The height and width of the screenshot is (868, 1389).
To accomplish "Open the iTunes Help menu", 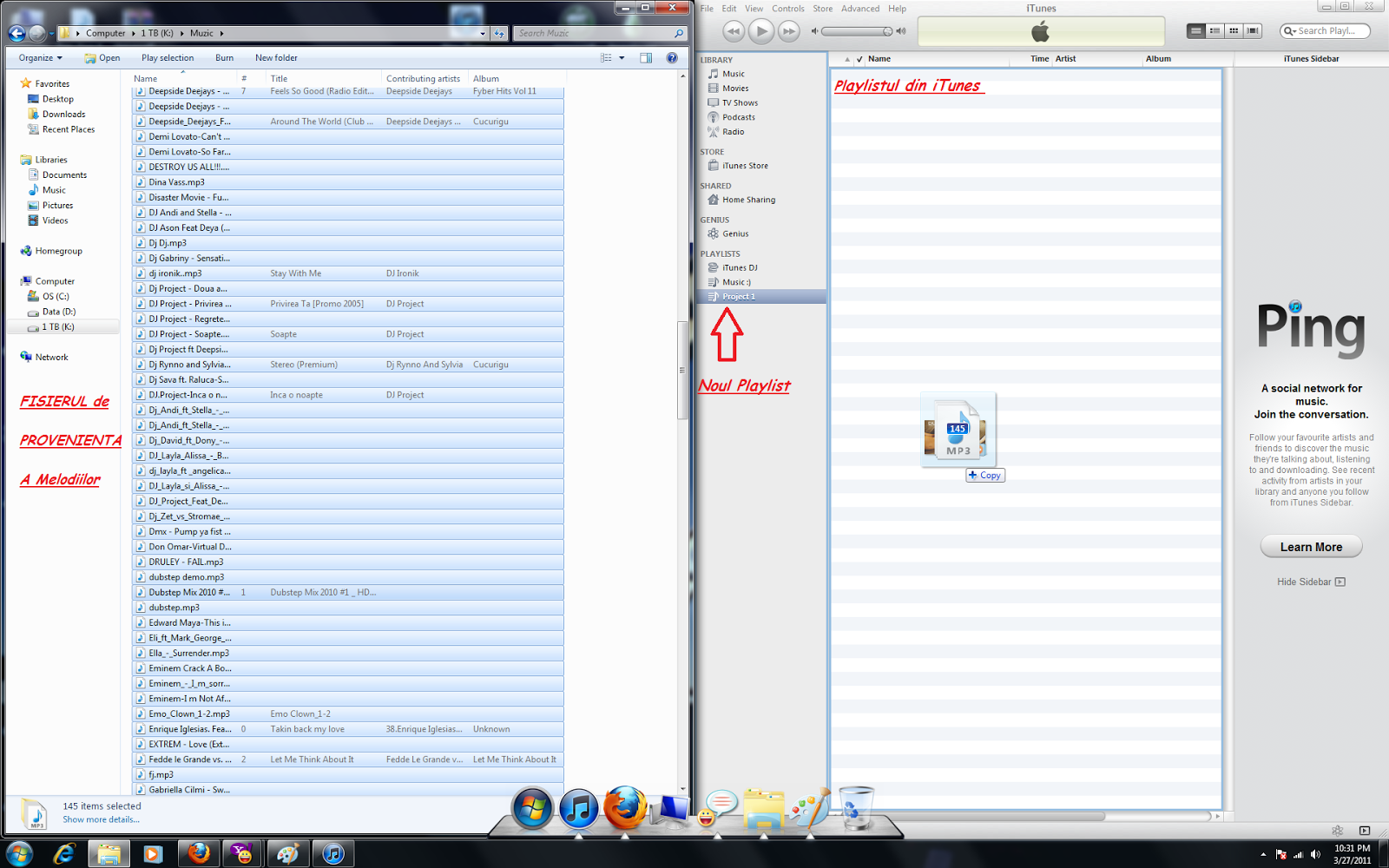I will pos(897,9).
